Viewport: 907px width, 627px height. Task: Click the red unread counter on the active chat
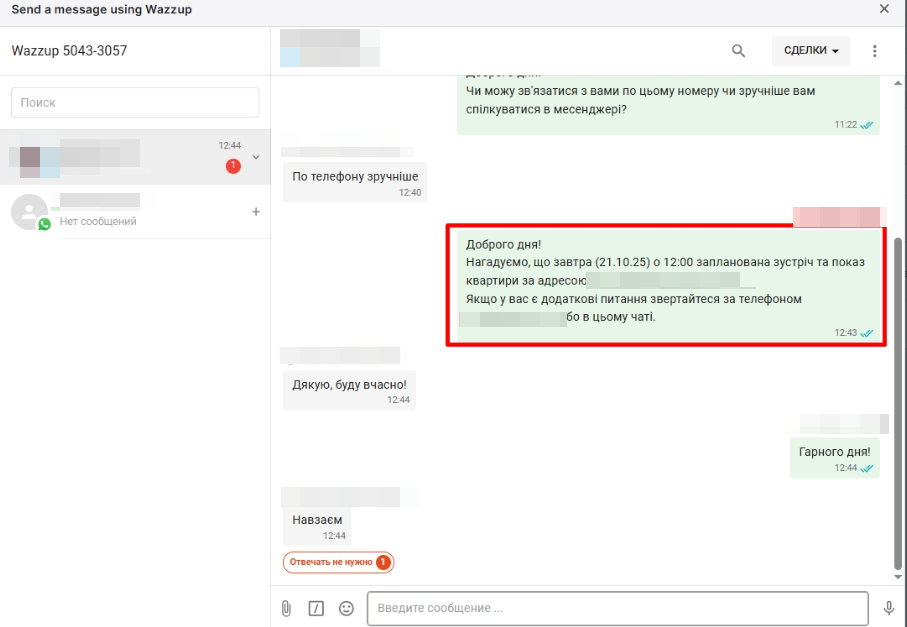(x=233, y=166)
